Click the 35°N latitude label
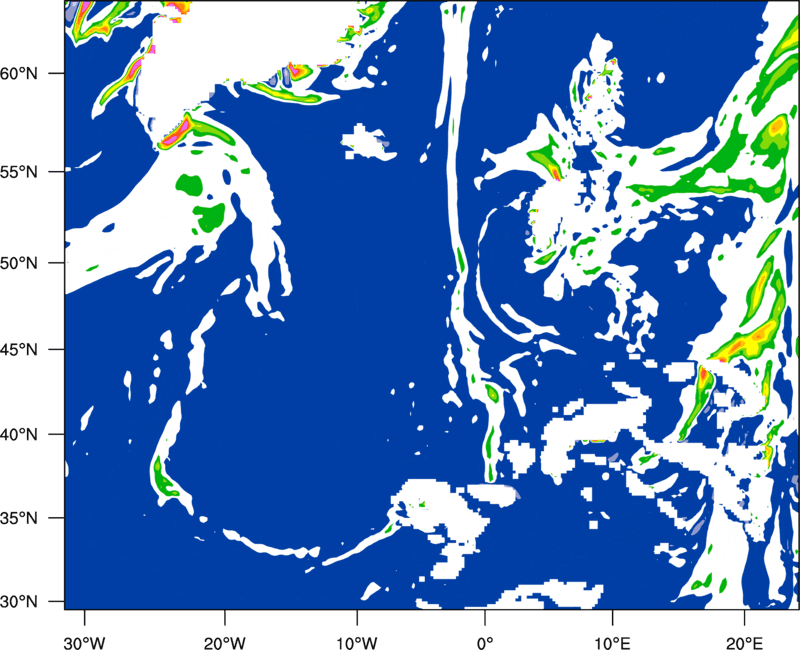800x650 pixels. click(x=19, y=518)
